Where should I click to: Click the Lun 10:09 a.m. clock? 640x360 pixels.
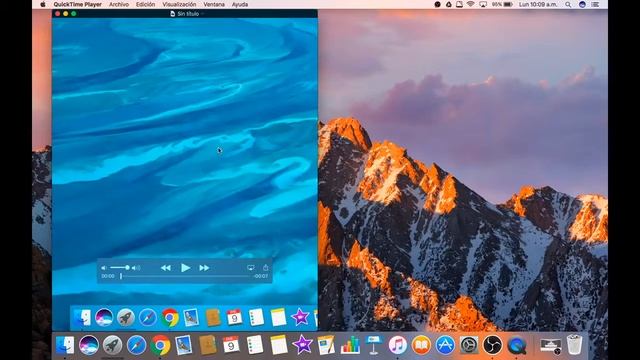[538, 4]
